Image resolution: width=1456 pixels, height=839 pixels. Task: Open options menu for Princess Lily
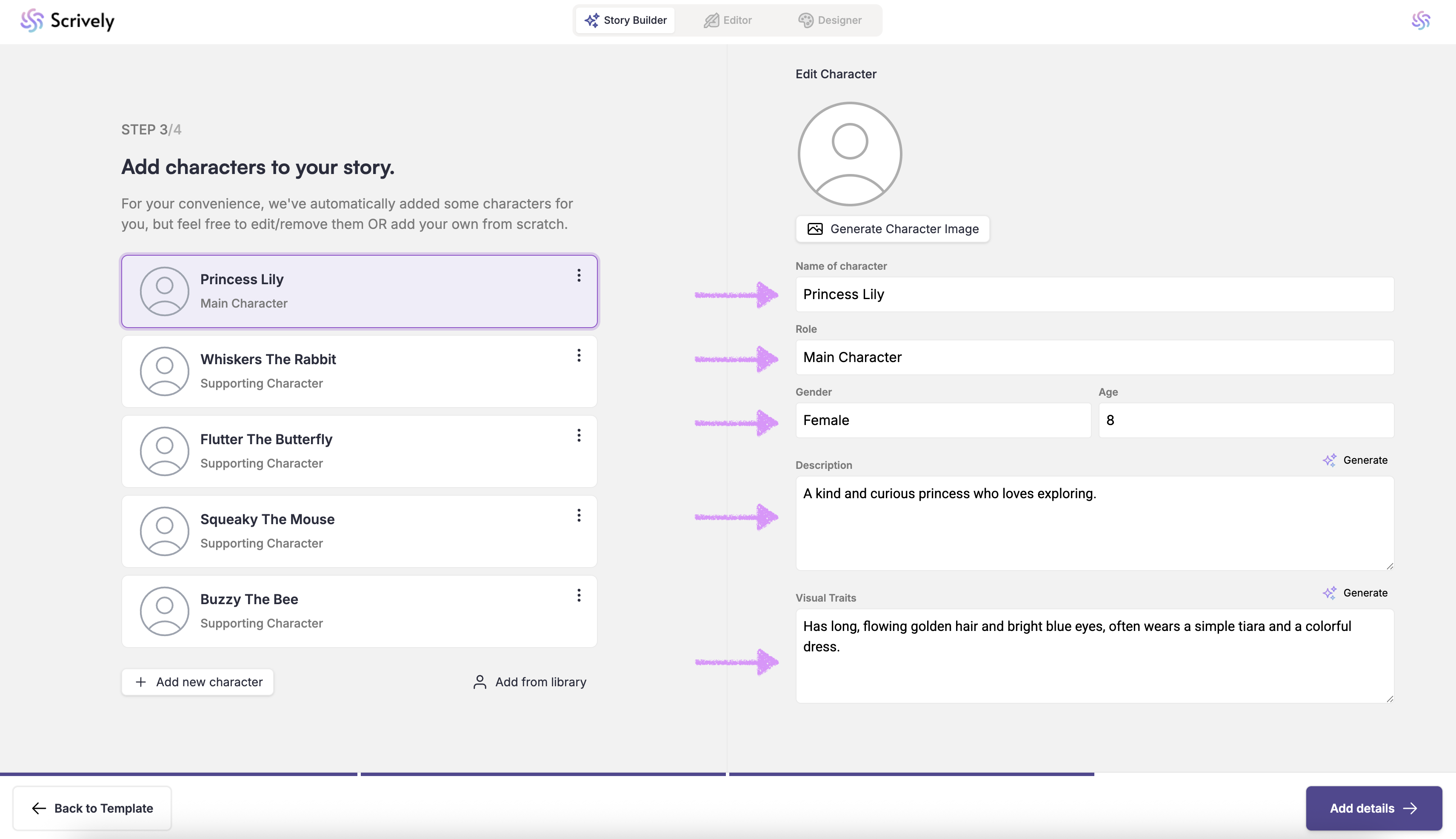pos(579,275)
